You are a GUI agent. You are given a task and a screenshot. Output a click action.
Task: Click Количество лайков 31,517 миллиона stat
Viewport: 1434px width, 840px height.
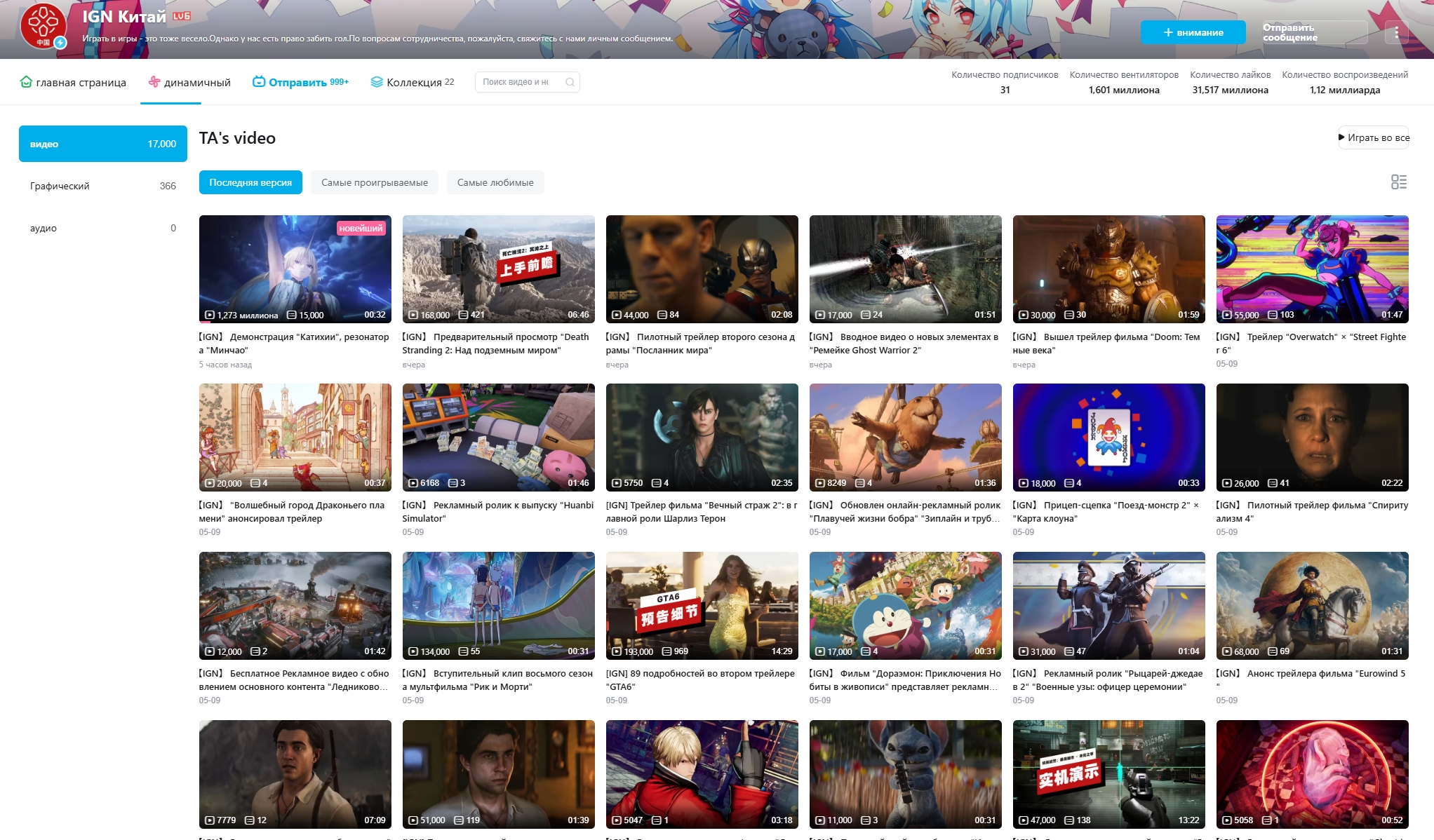(x=1231, y=82)
